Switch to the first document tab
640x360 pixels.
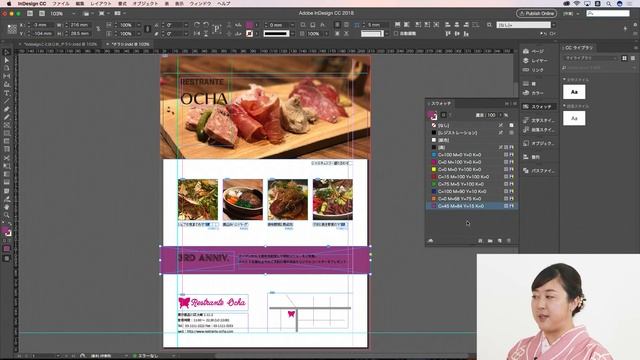coord(60,44)
